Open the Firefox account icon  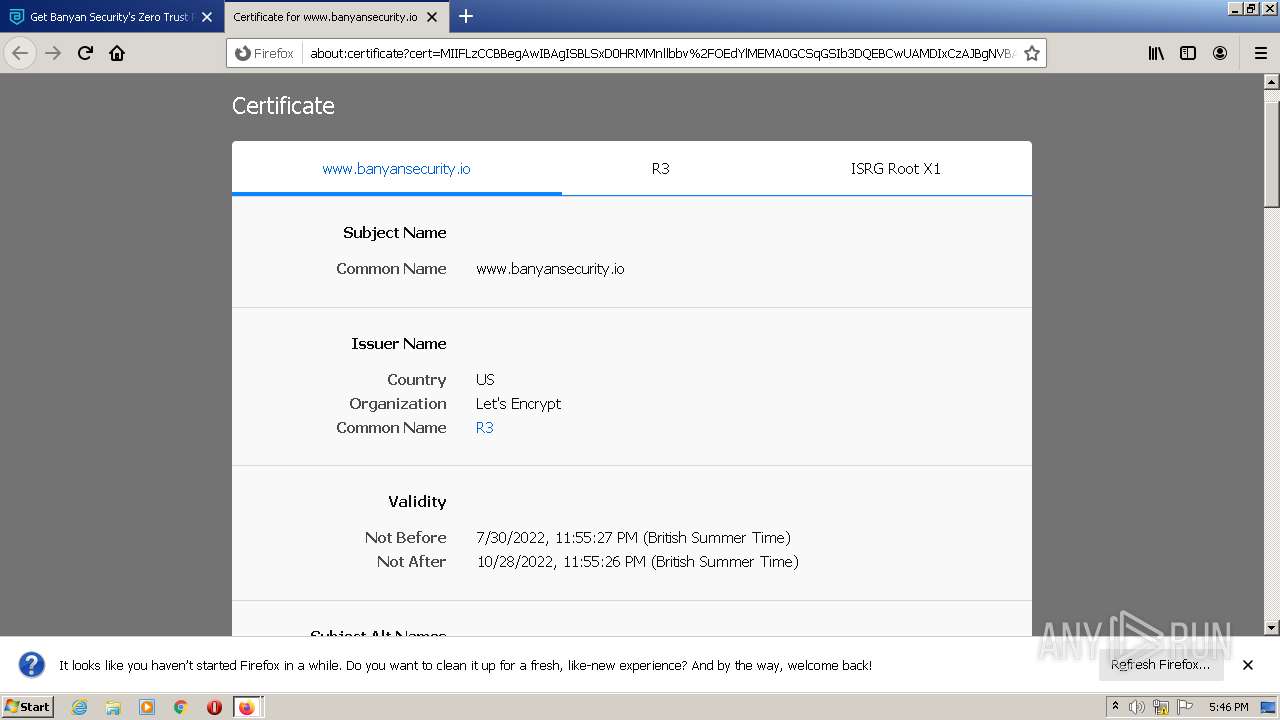[1220, 53]
